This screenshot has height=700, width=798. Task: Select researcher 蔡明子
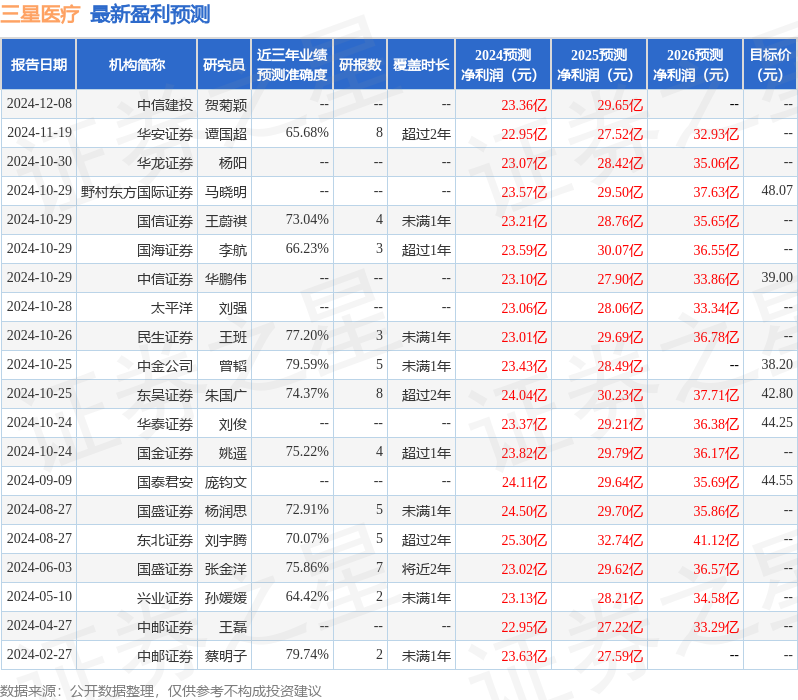point(225,656)
